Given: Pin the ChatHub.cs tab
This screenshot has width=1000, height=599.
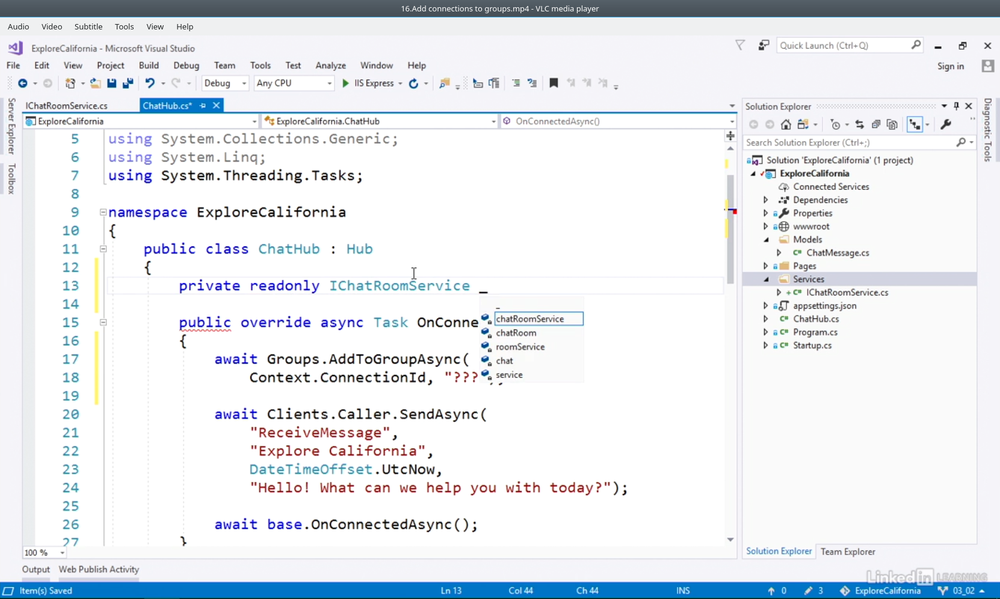Looking at the screenshot, I should pos(203,106).
